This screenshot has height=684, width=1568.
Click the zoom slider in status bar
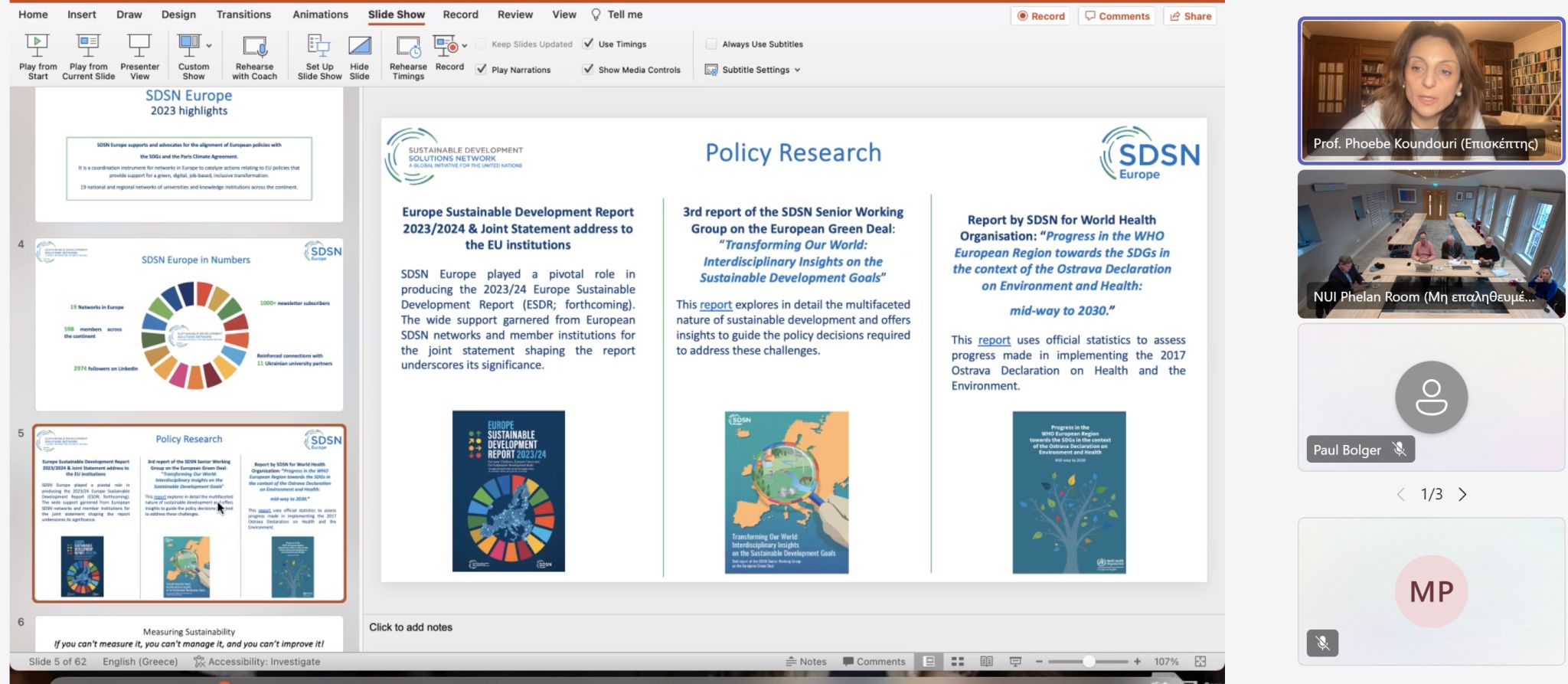pos(1088,662)
